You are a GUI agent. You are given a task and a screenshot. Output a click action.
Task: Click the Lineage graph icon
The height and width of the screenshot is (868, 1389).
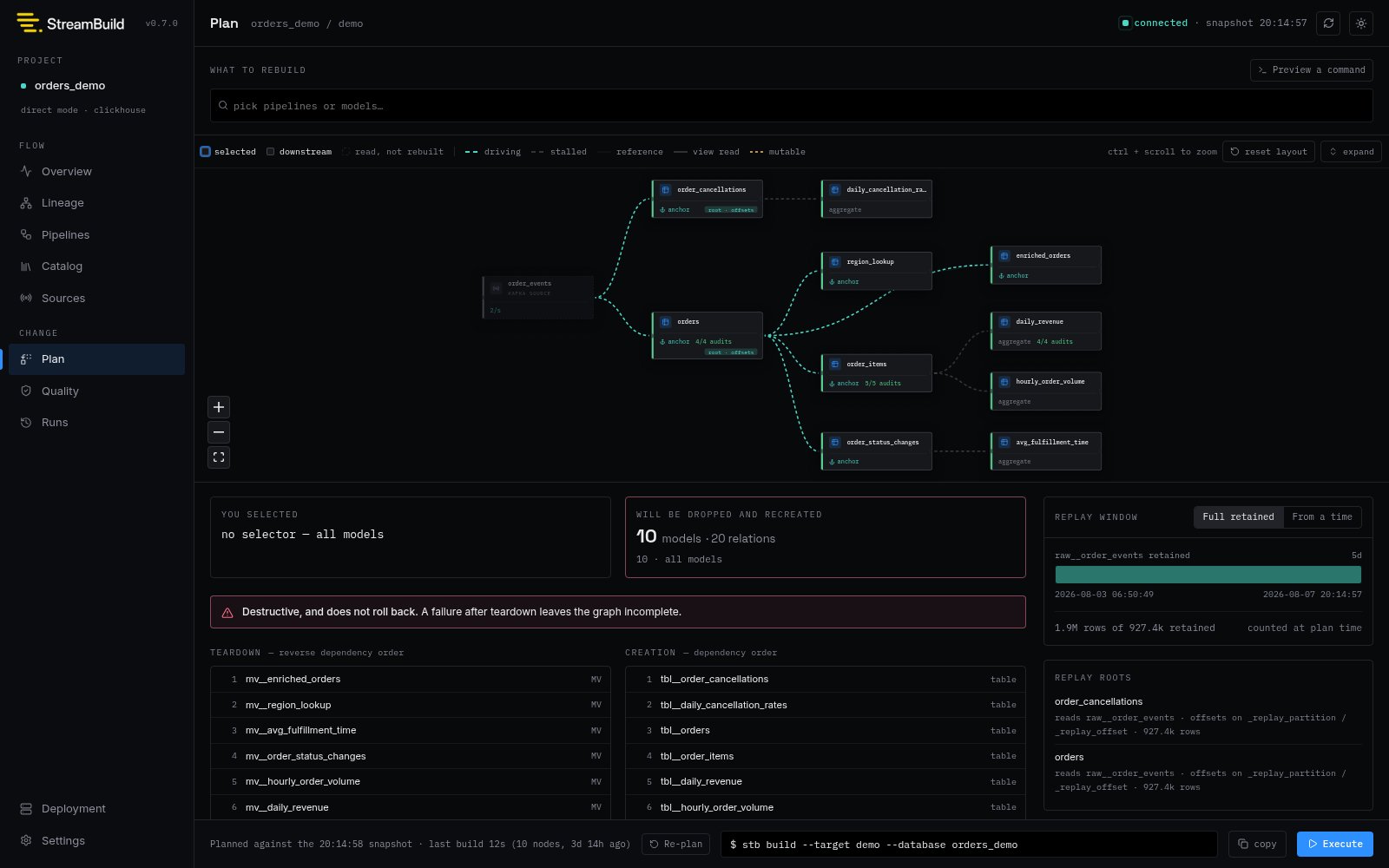click(26, 203)
